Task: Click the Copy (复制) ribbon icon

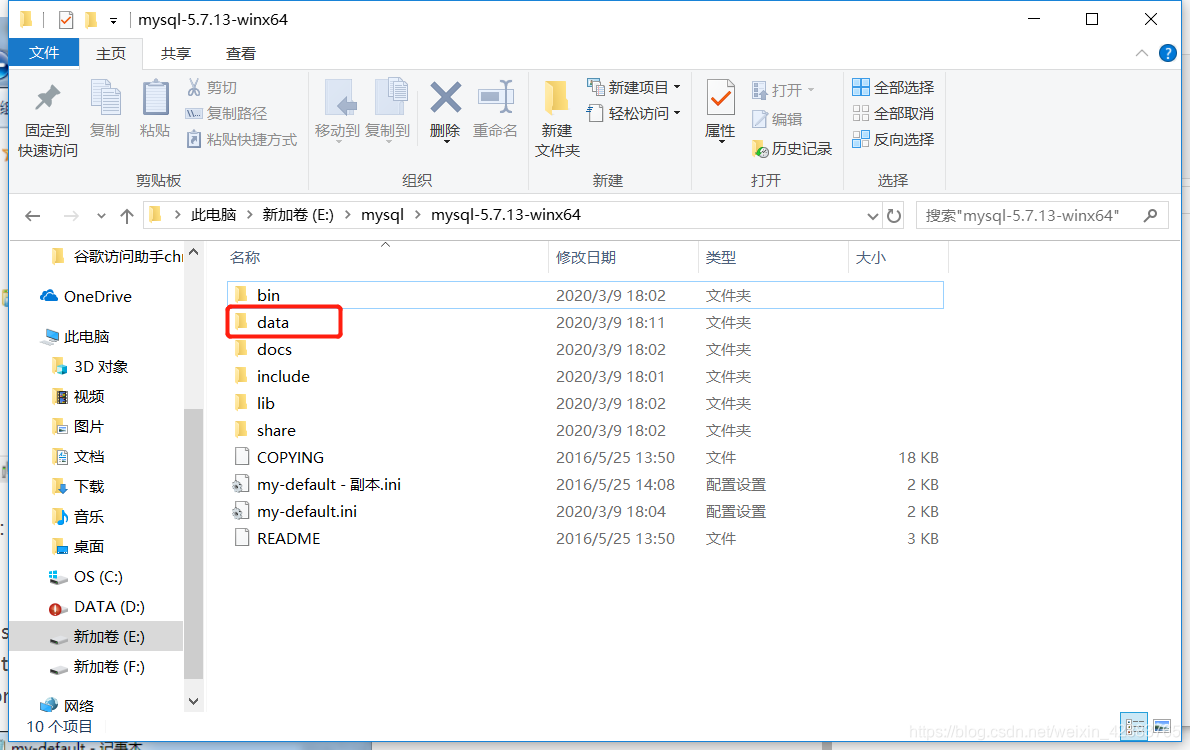Action: (x=105, y=97)
